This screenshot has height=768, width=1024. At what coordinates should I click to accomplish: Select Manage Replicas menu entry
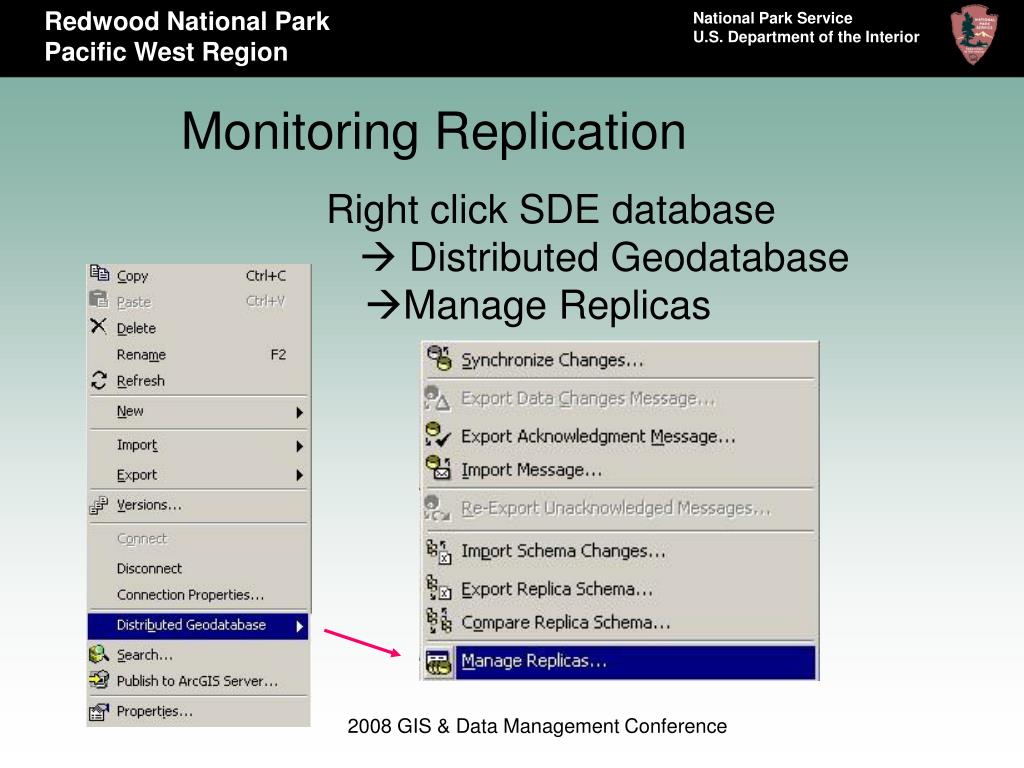point(534,661)
